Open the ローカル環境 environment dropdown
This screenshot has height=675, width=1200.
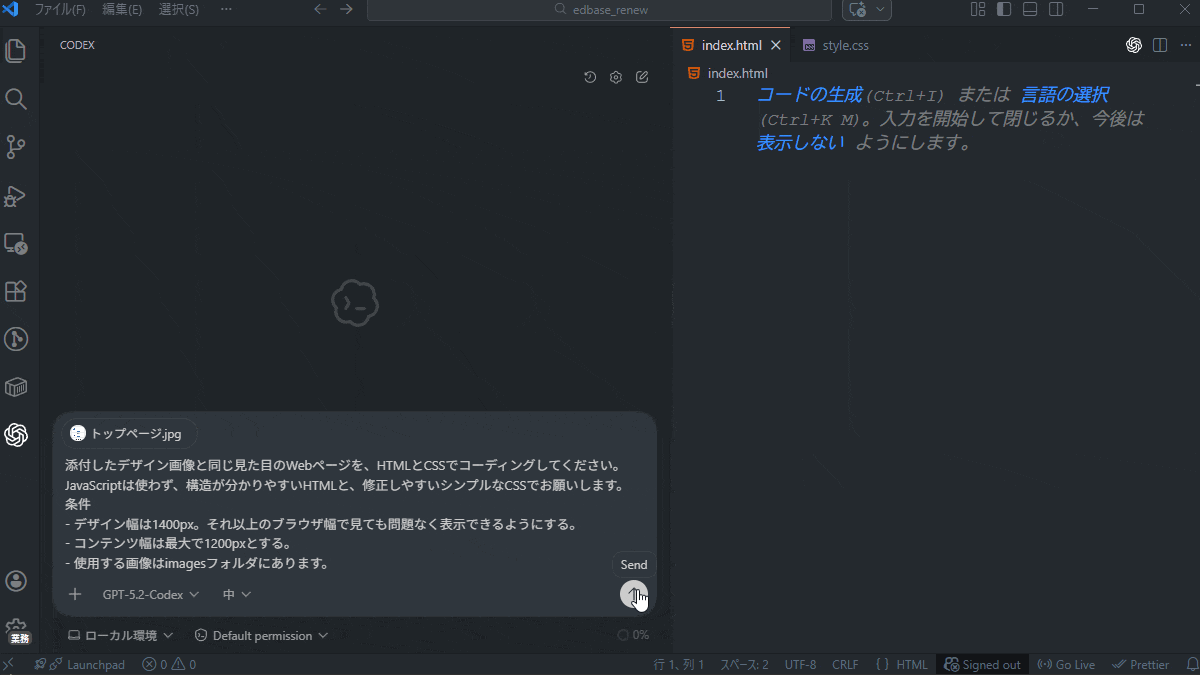120,634
